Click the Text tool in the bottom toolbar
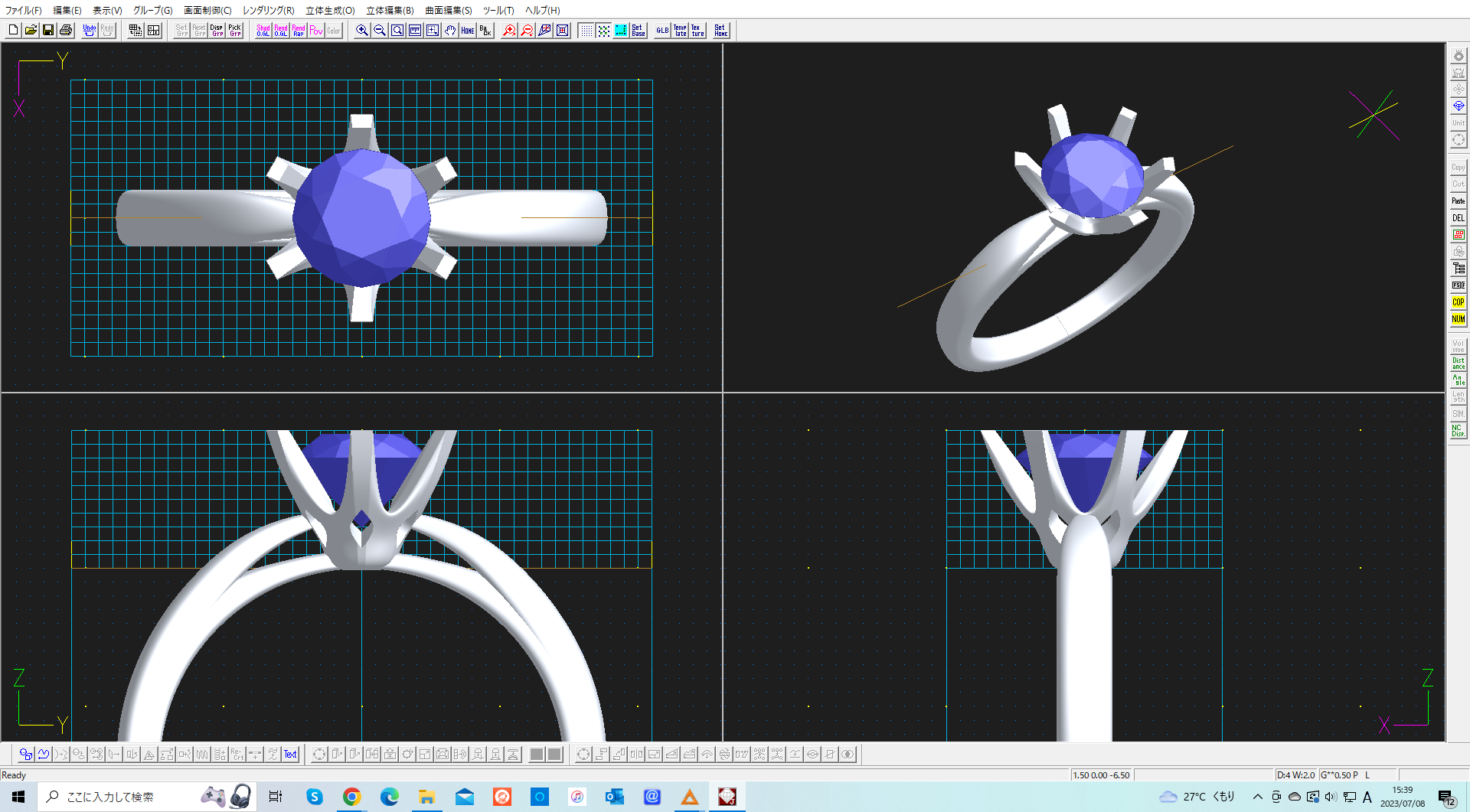The width and height of the screenshot is (1470, 812). point(290,755)
